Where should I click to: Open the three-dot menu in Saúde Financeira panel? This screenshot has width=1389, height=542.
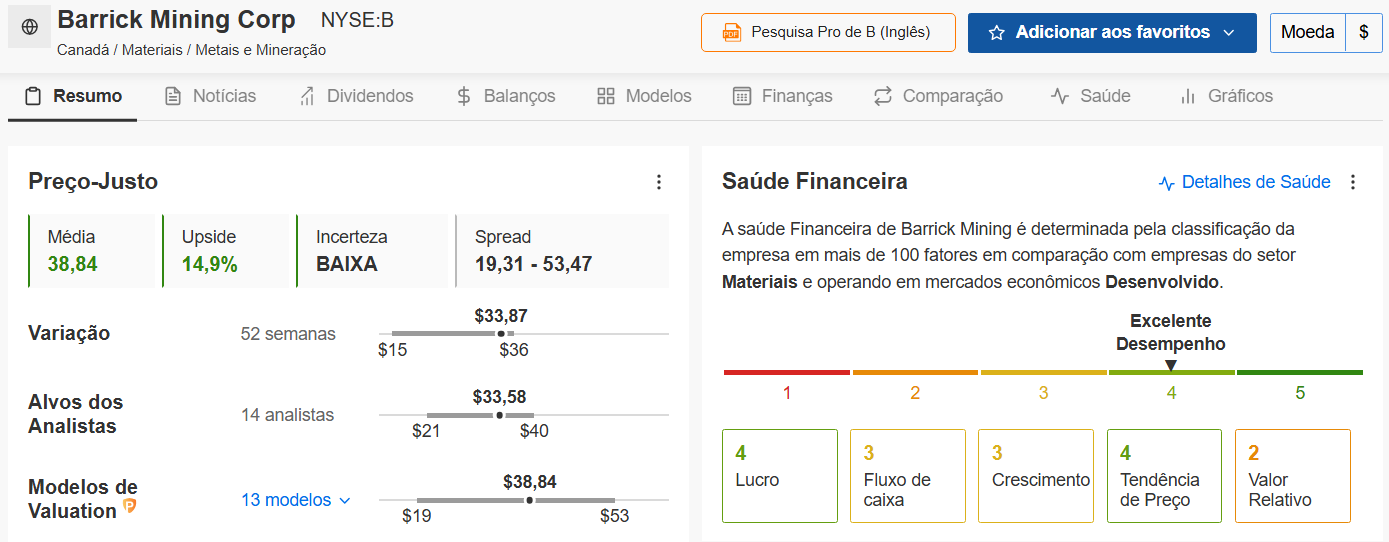click(1353, 182)
